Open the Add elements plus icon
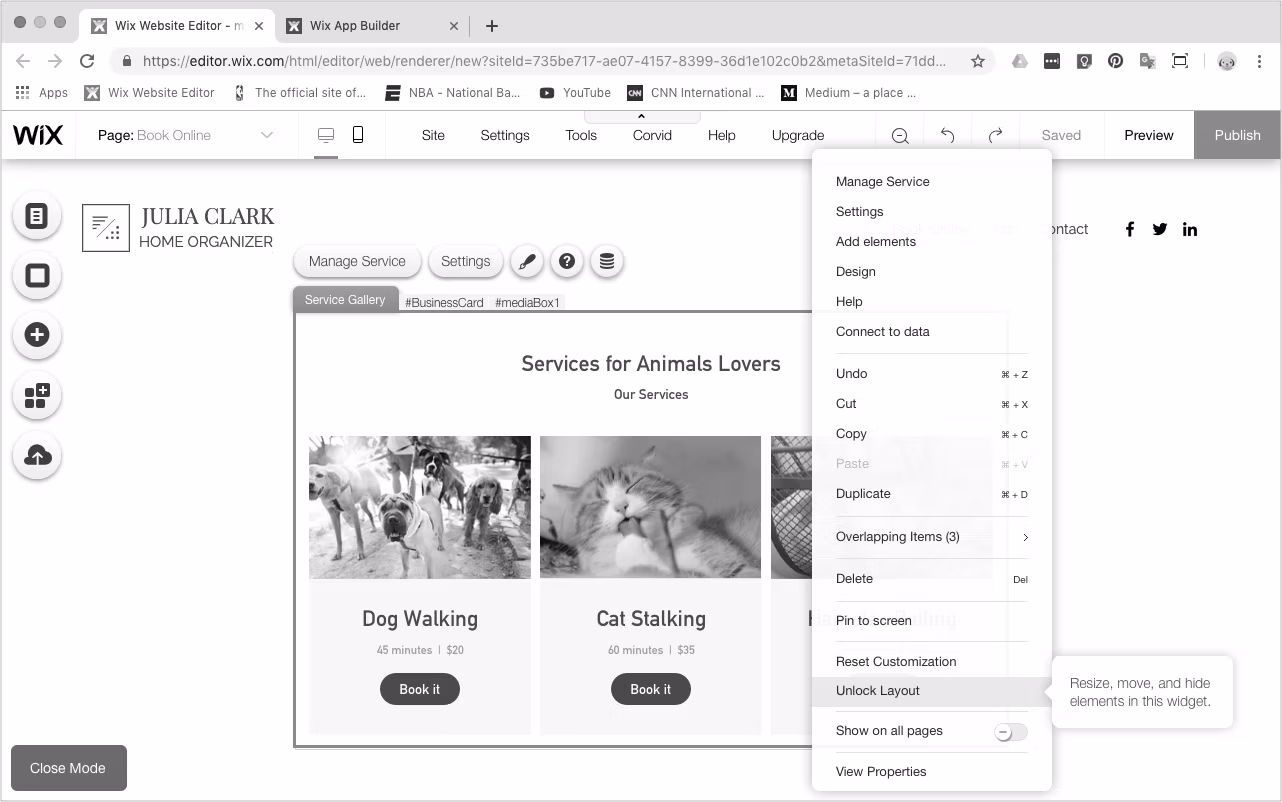Screen dimensions: 1282x802 click(x=37, y=335)
